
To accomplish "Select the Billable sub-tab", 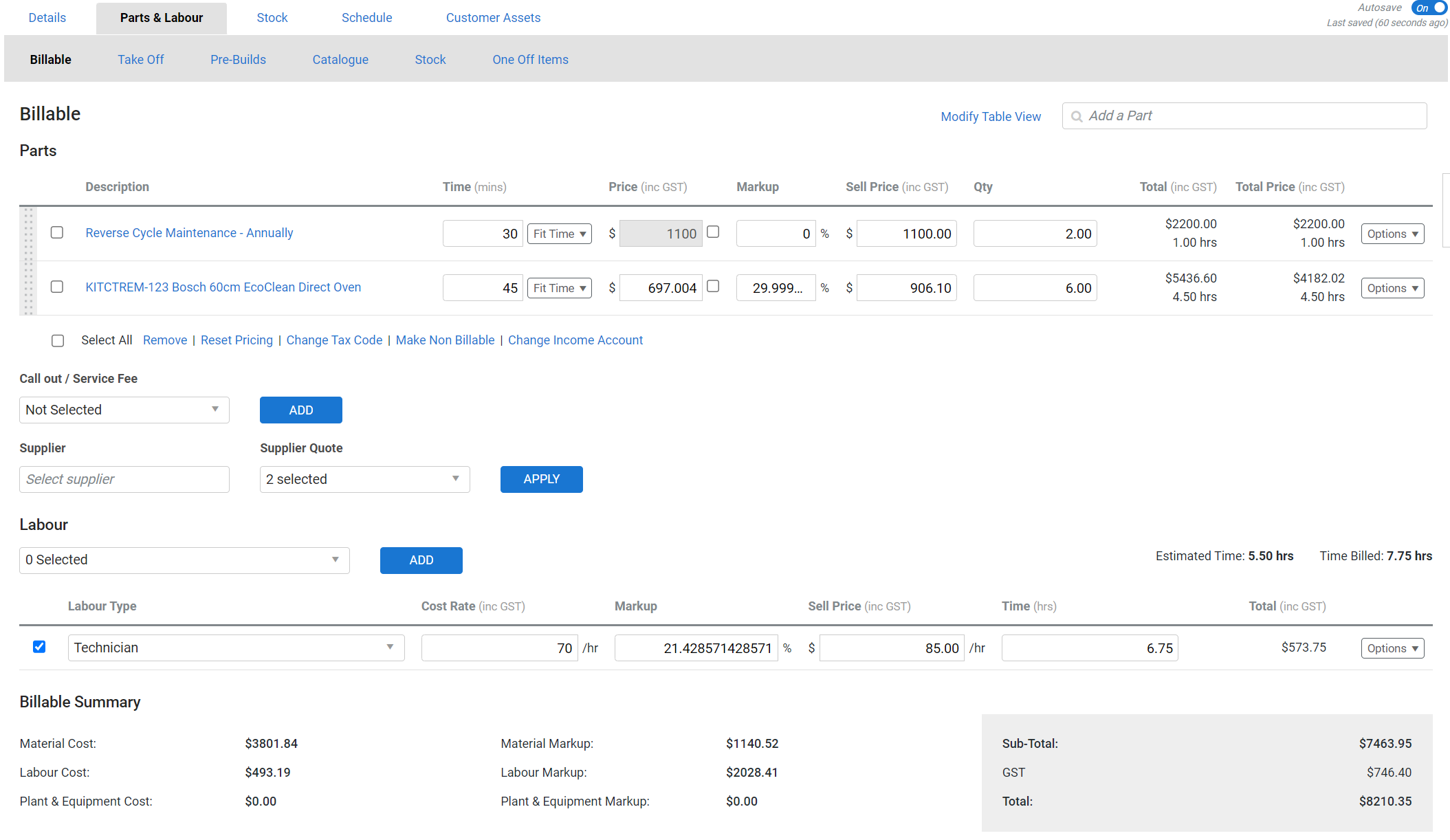I will (x=51, y=60).
